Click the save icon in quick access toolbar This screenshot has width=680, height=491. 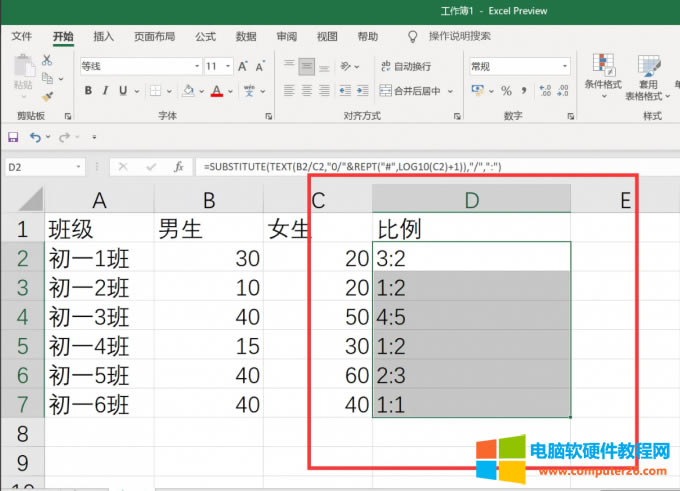(x=13, y=137)
